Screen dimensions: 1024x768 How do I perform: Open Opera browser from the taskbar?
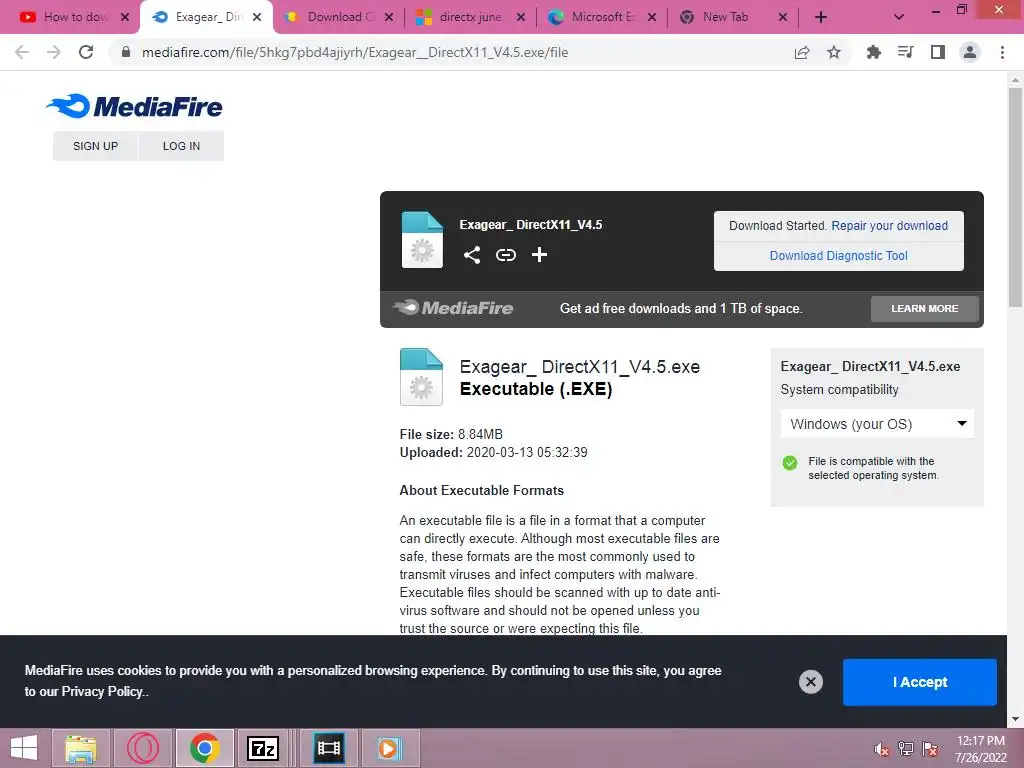point(142,748)
